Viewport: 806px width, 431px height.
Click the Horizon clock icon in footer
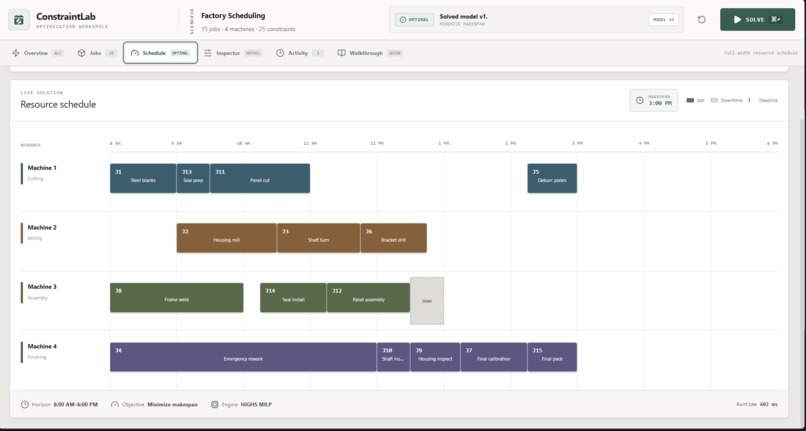[25, 404]
